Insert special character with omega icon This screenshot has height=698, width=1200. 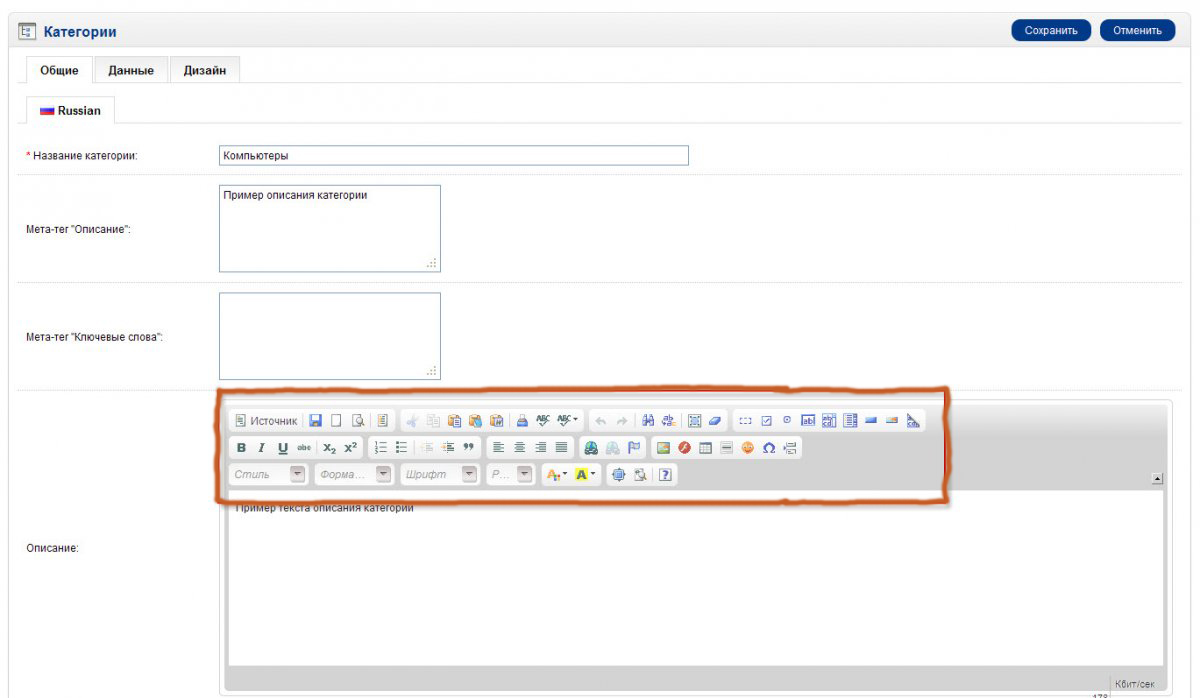(x=768, y=448)
